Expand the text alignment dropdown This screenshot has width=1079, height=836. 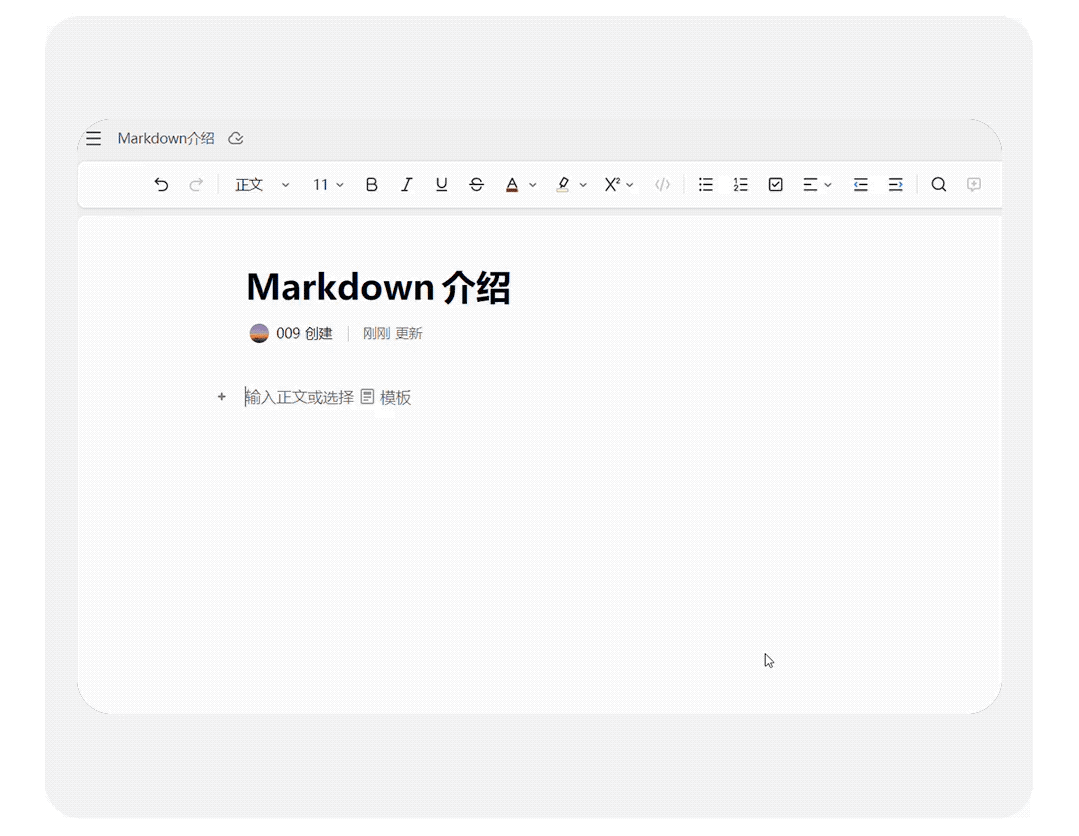point(817,185)
